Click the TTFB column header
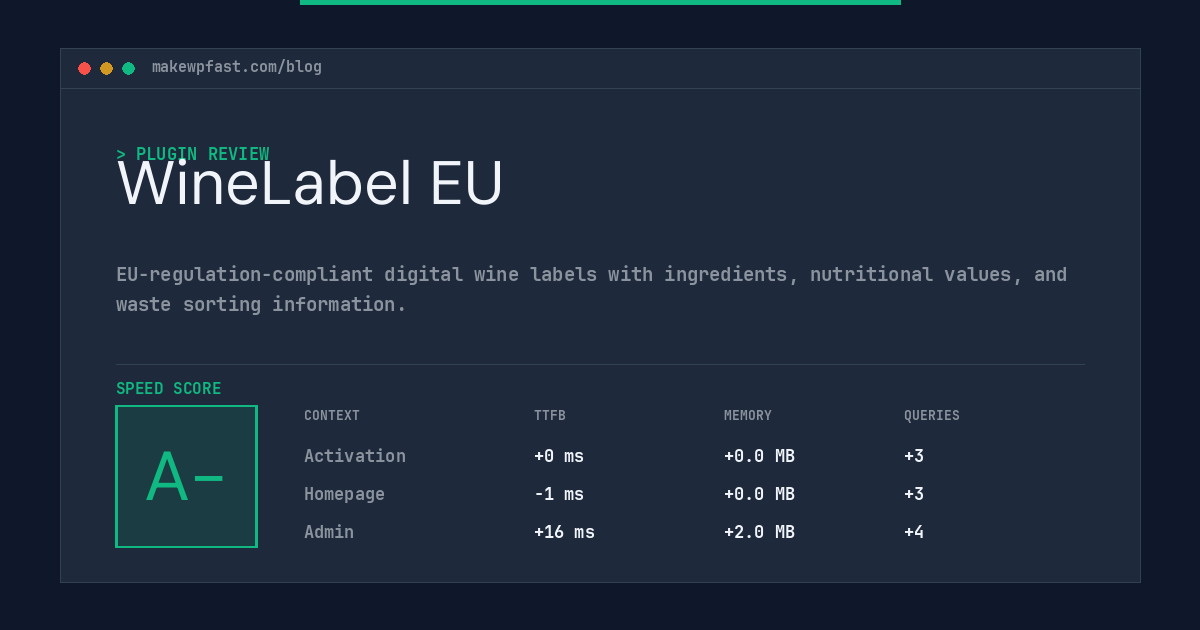 pyautogui.click(x=550, y=416)
